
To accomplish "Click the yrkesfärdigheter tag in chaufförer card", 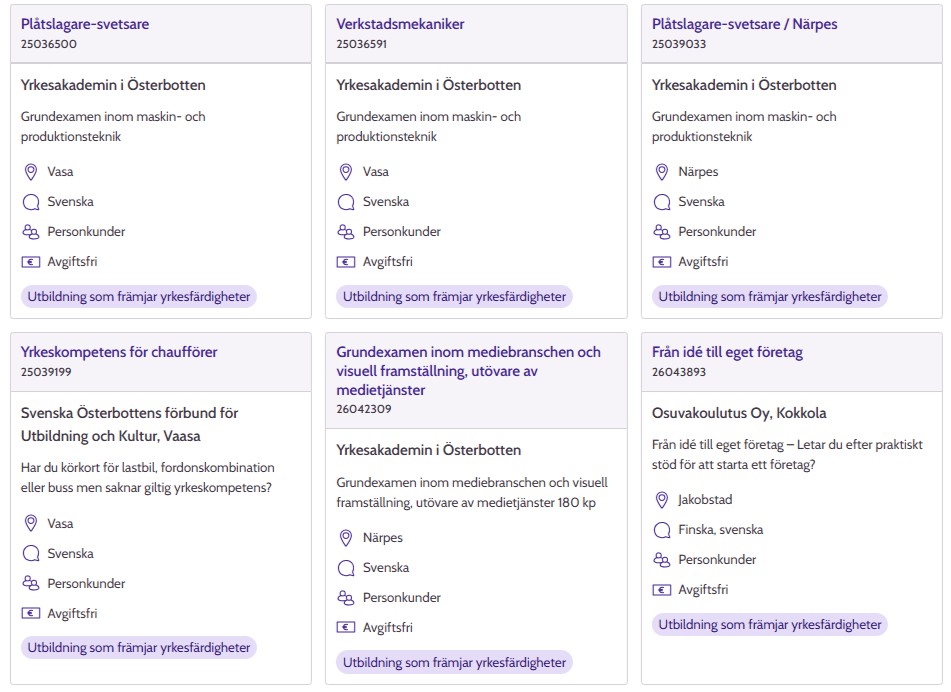I will [x=139, y=648].
